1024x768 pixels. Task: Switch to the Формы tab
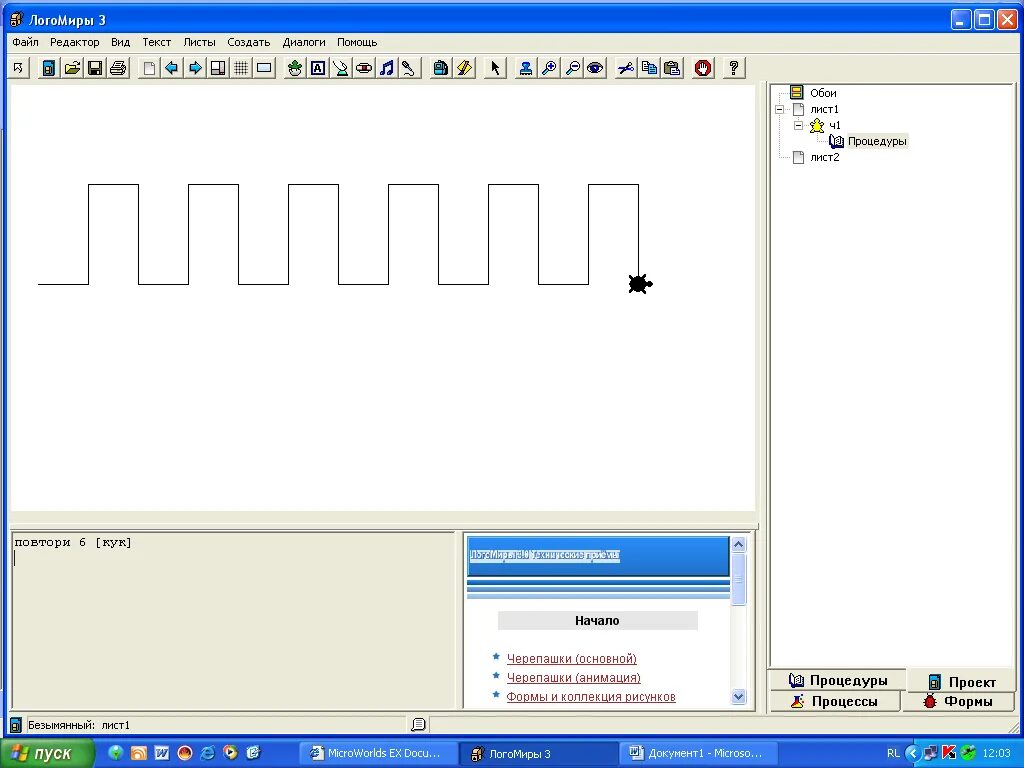click(x=958, y=701)
